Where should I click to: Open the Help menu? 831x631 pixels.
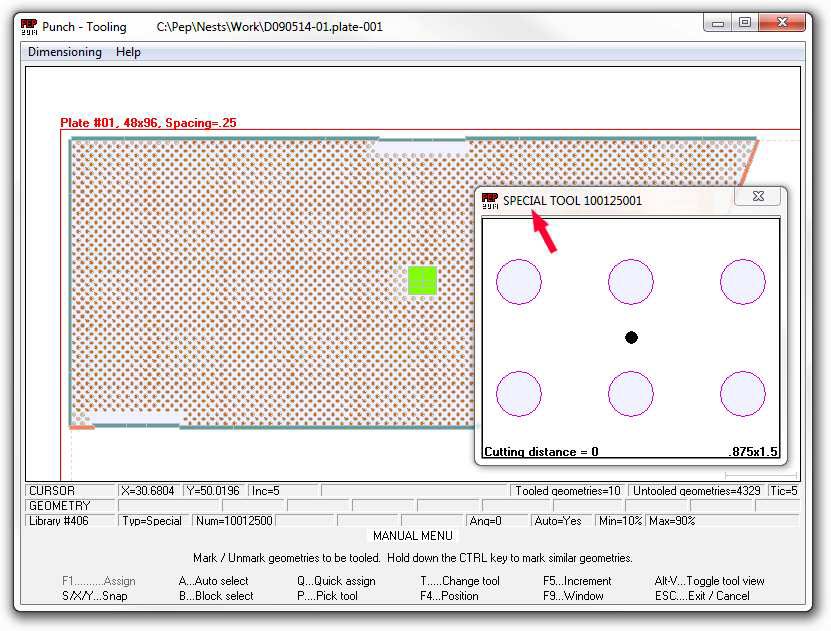(128, 52)
